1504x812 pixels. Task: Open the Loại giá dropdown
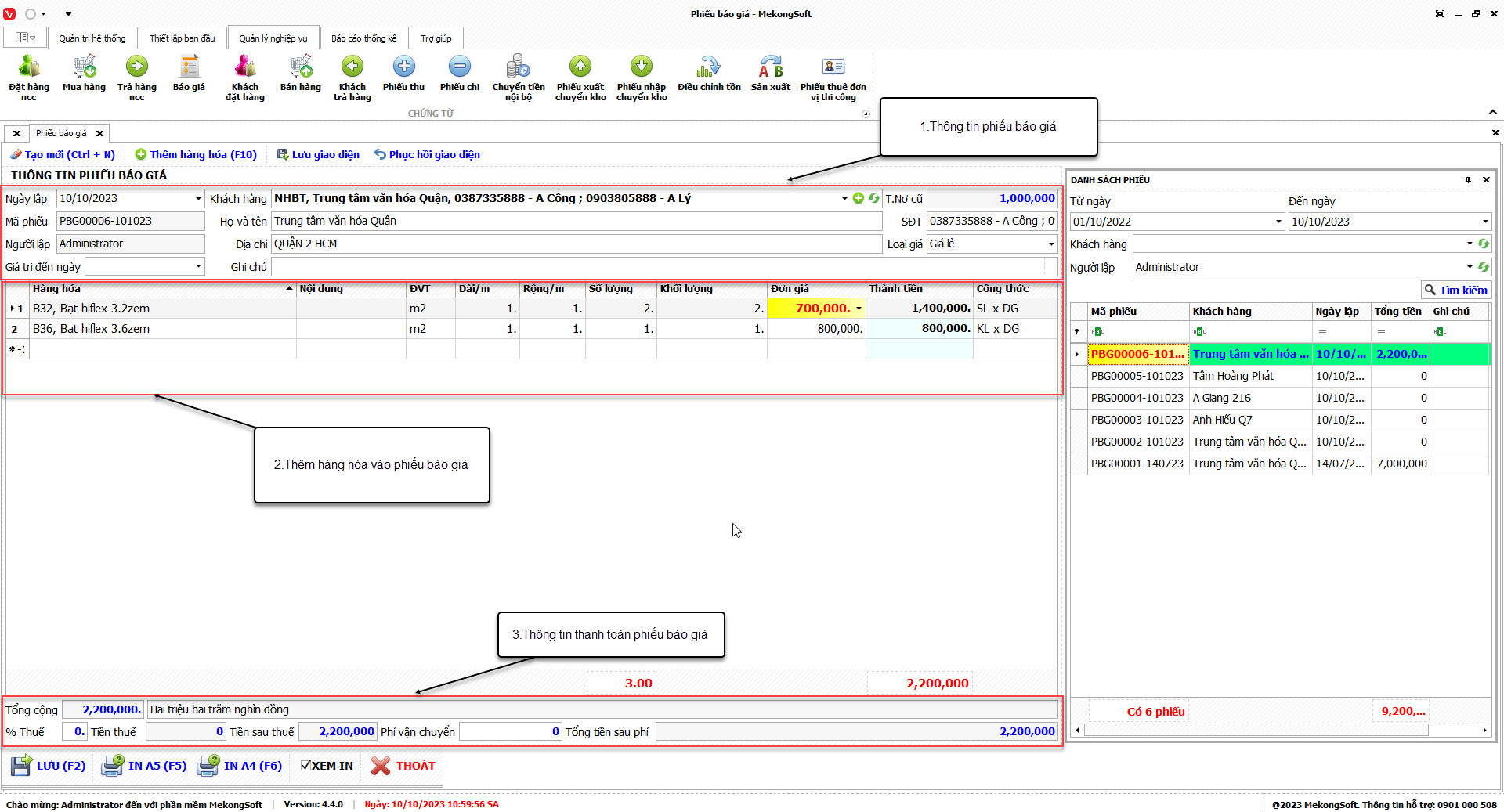click(1051, 244)
